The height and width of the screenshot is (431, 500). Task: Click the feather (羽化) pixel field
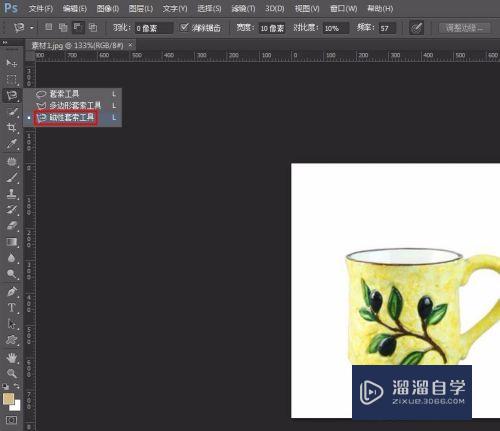click(x=154, y=28)
